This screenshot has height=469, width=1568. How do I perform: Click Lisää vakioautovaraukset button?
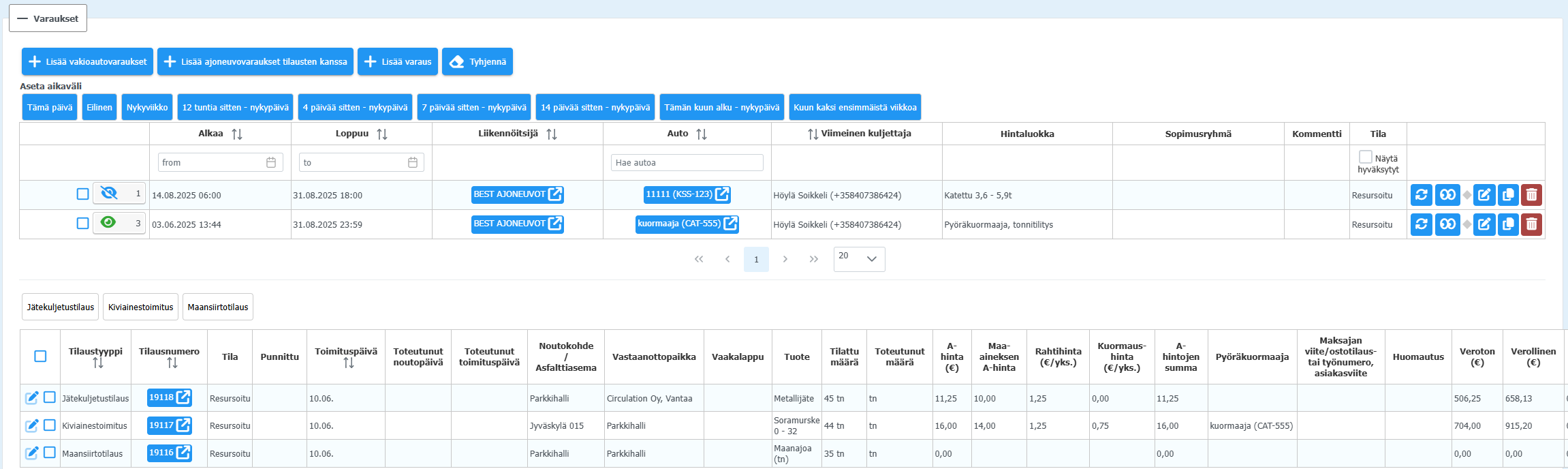click(x=87, y=61)
